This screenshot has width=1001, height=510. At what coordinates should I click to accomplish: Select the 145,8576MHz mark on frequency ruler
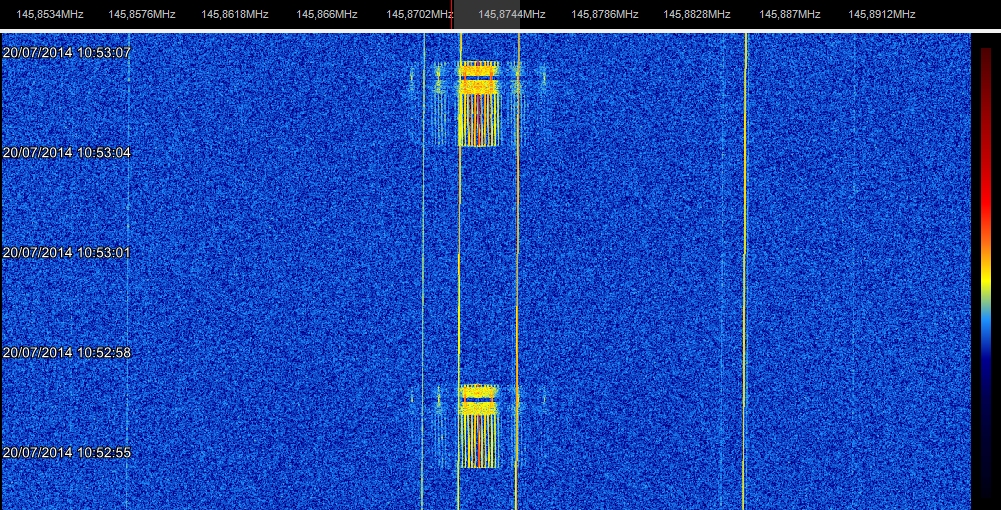click(142, 15)
